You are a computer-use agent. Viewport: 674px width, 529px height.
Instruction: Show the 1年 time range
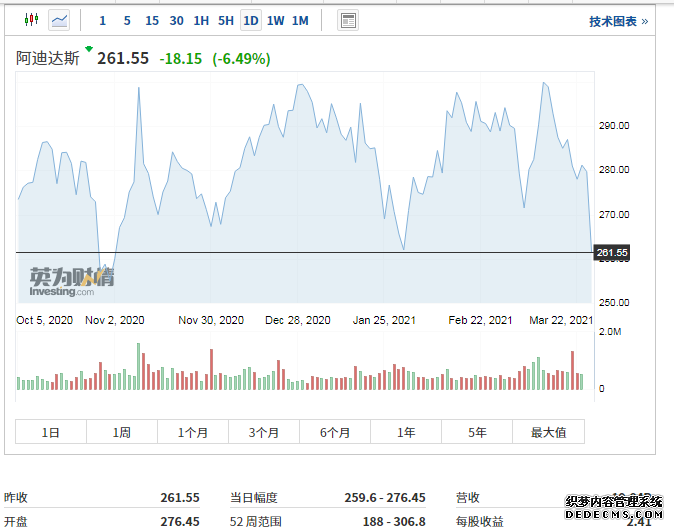[x=406, y=432]
